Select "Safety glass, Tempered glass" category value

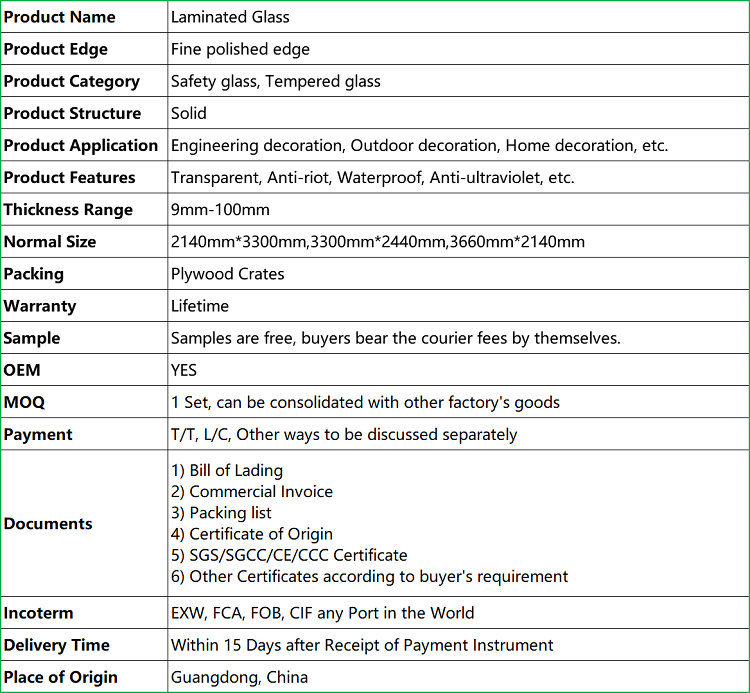point(275,81)
